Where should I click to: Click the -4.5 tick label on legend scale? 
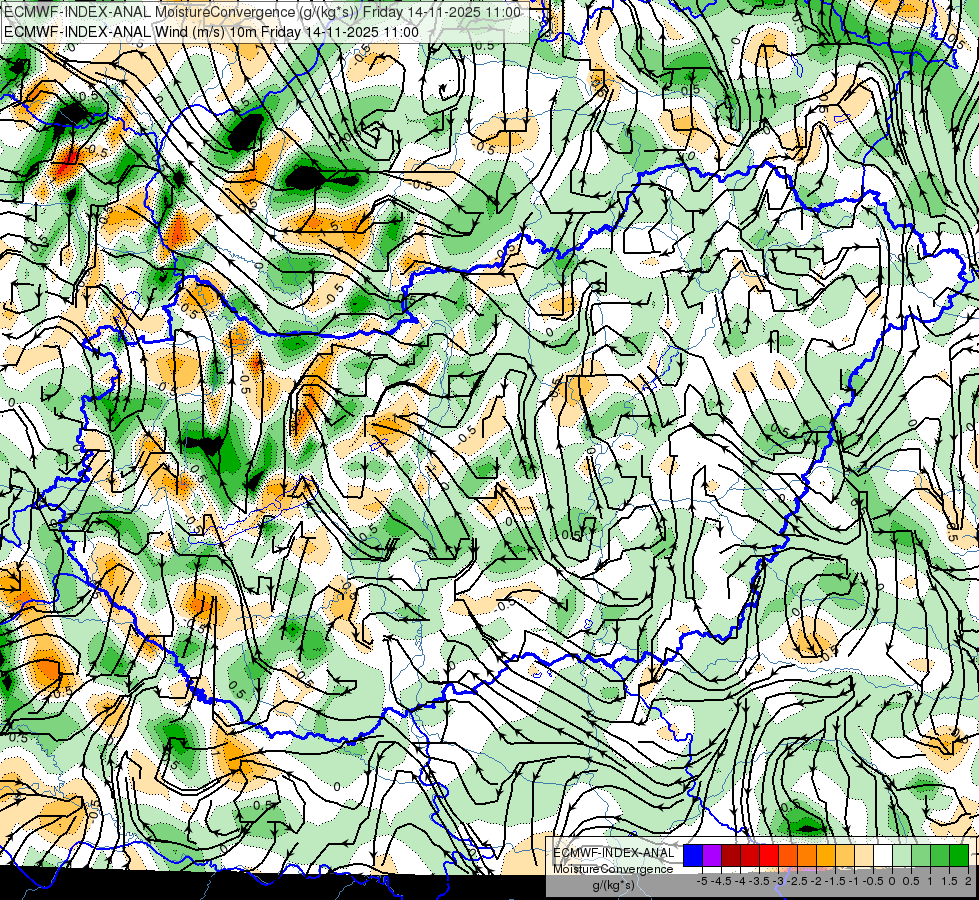point(721,881)
